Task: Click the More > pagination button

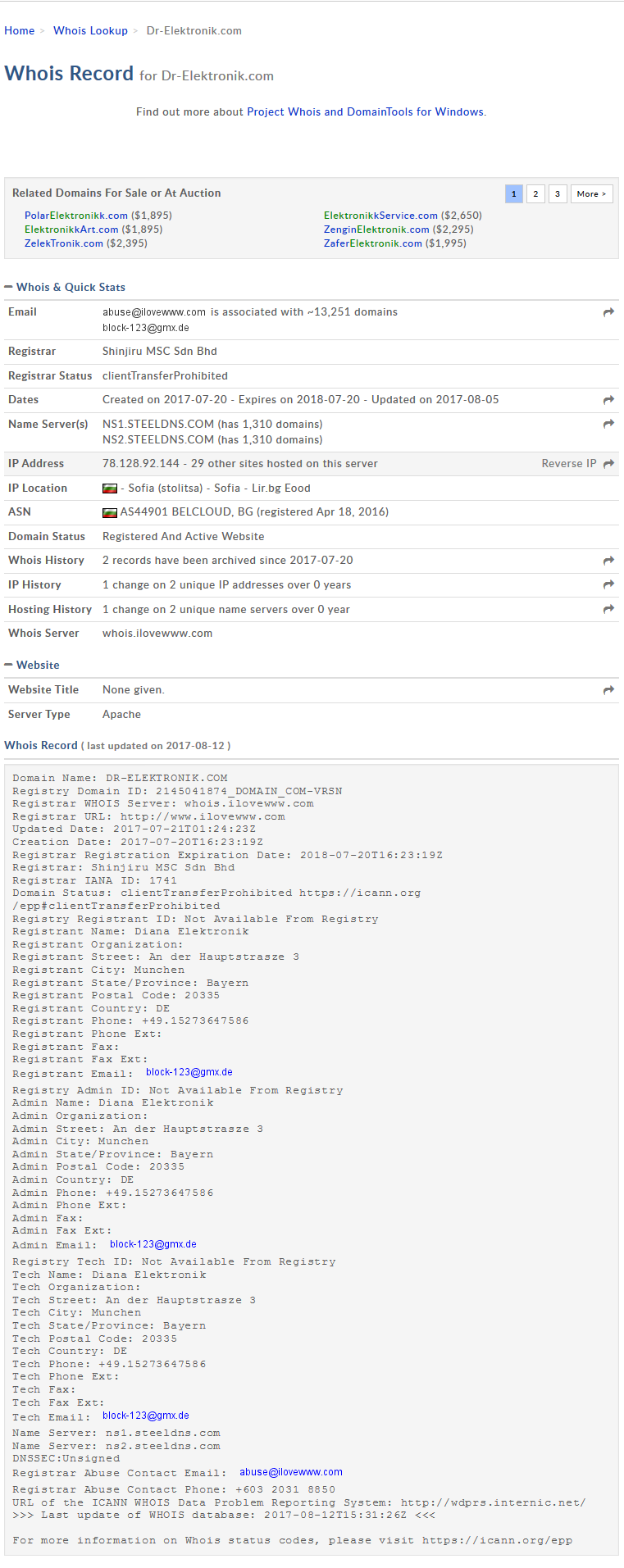Action: tap(591, 194)
